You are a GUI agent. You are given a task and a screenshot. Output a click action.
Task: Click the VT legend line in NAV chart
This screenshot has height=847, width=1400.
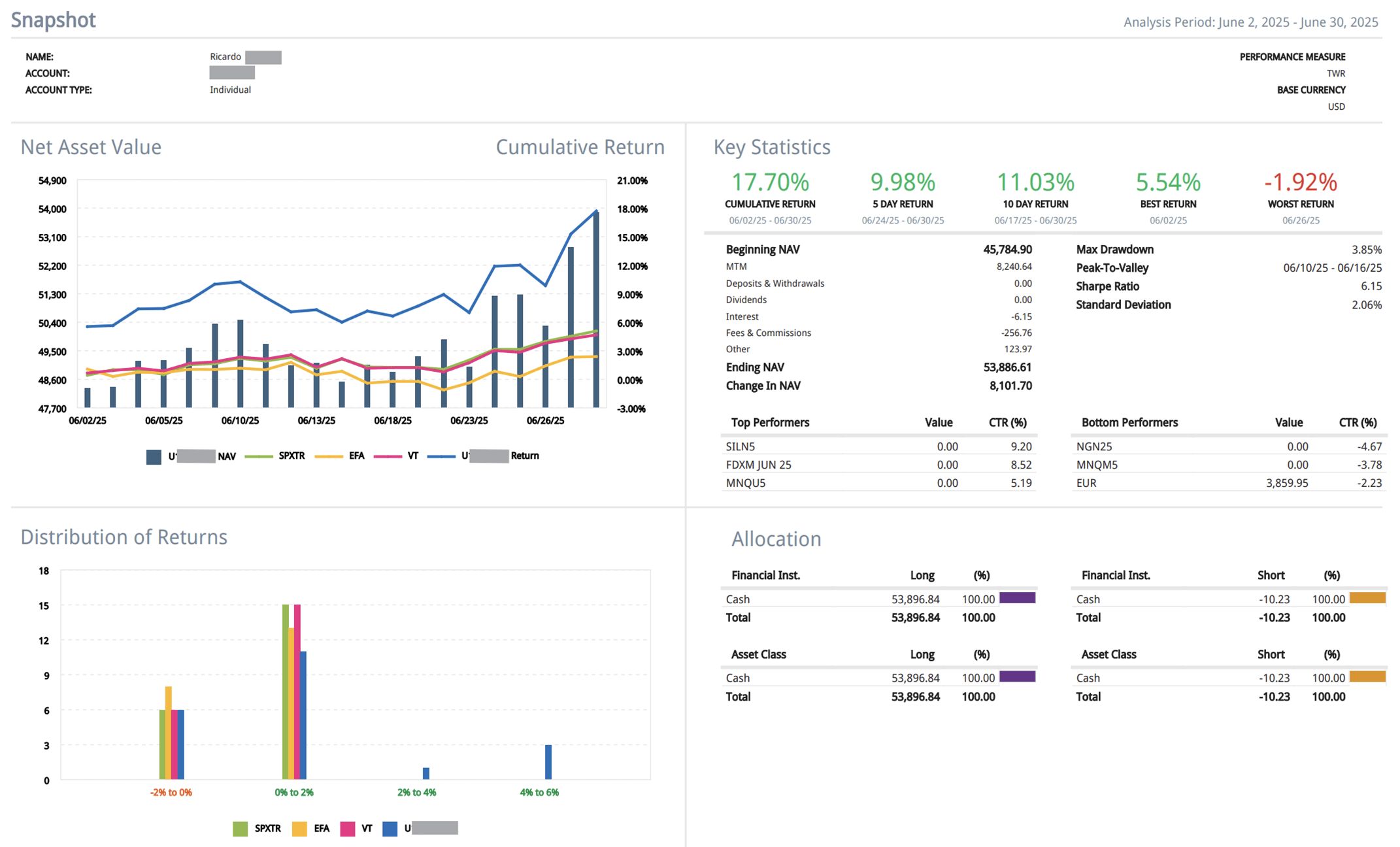pyautogui.click(x=387, y=456)
